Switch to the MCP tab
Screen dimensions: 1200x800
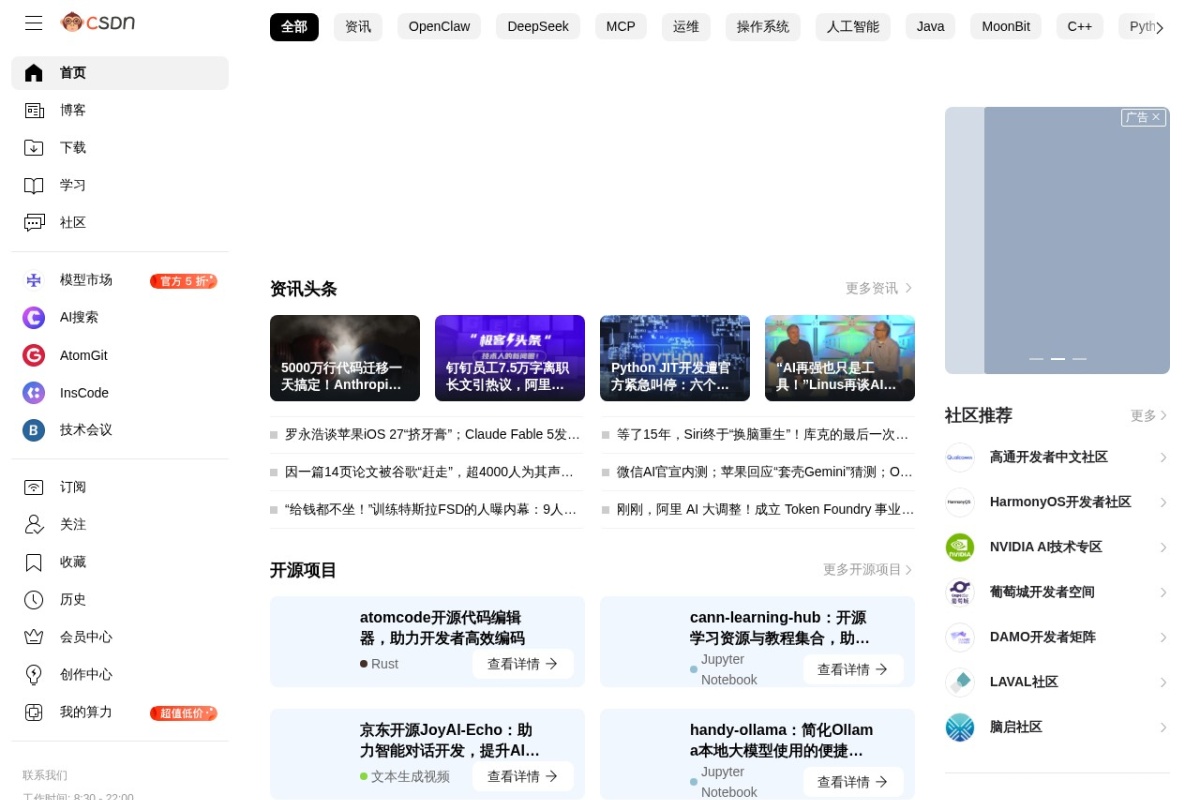point(621,27)
